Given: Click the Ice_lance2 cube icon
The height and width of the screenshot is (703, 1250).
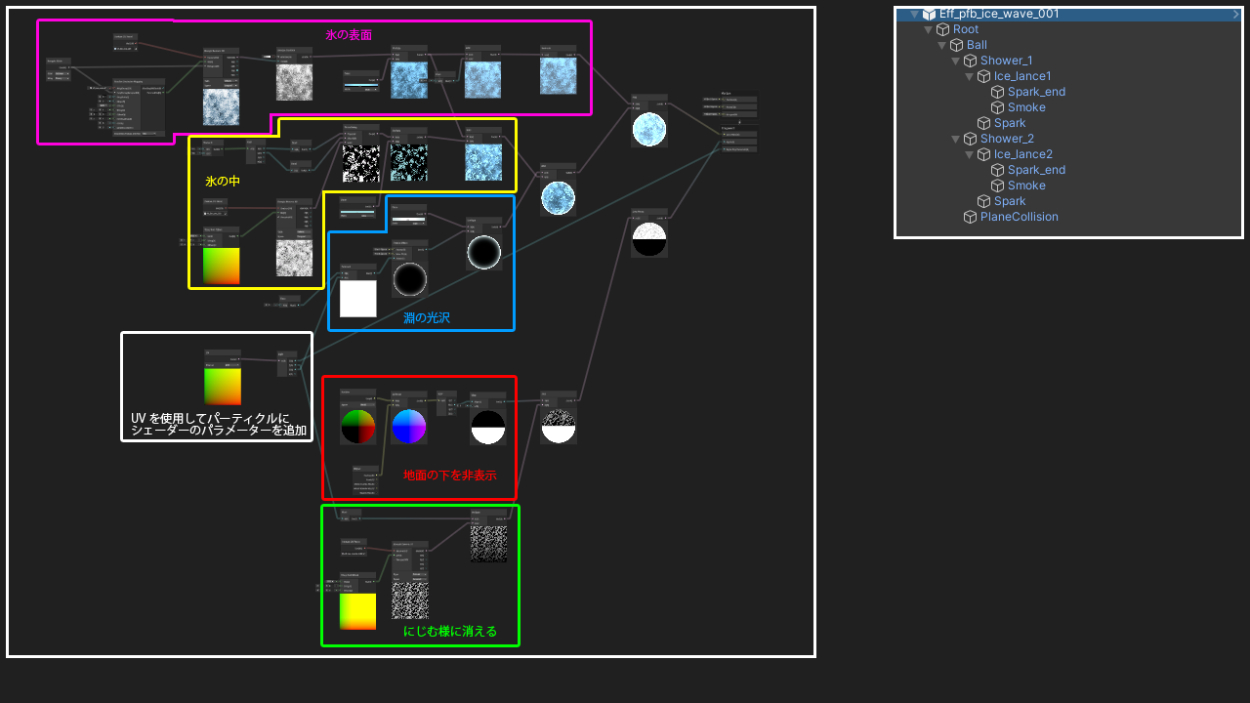Looking at the screenshot, I should coord(984,155).
